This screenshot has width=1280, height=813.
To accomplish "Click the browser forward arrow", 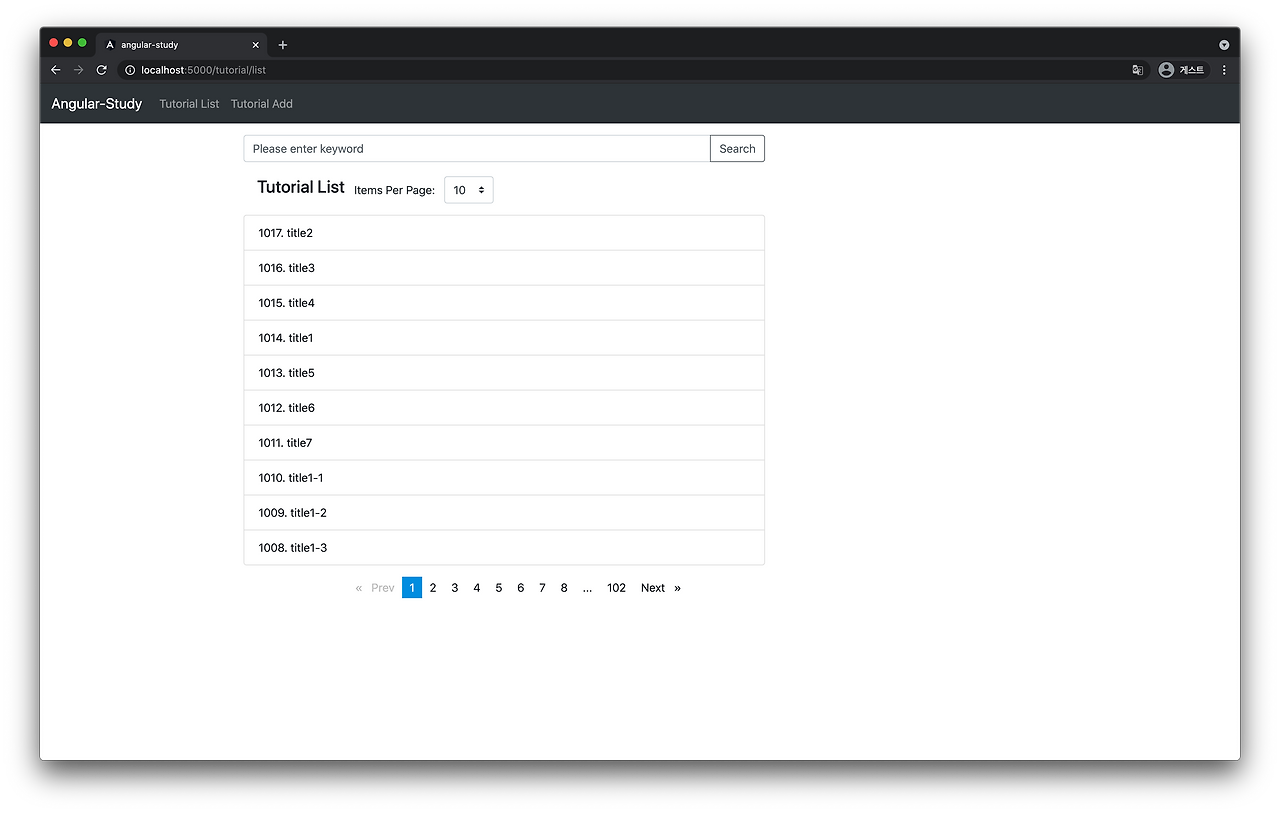I will [x=78, y=70].
